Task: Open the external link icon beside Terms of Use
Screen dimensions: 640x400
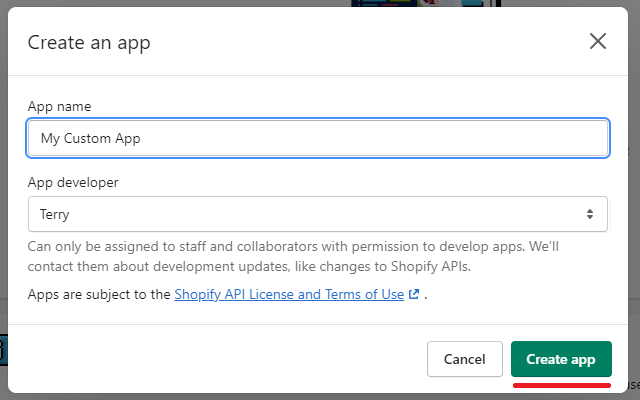Action: (414, 294)
